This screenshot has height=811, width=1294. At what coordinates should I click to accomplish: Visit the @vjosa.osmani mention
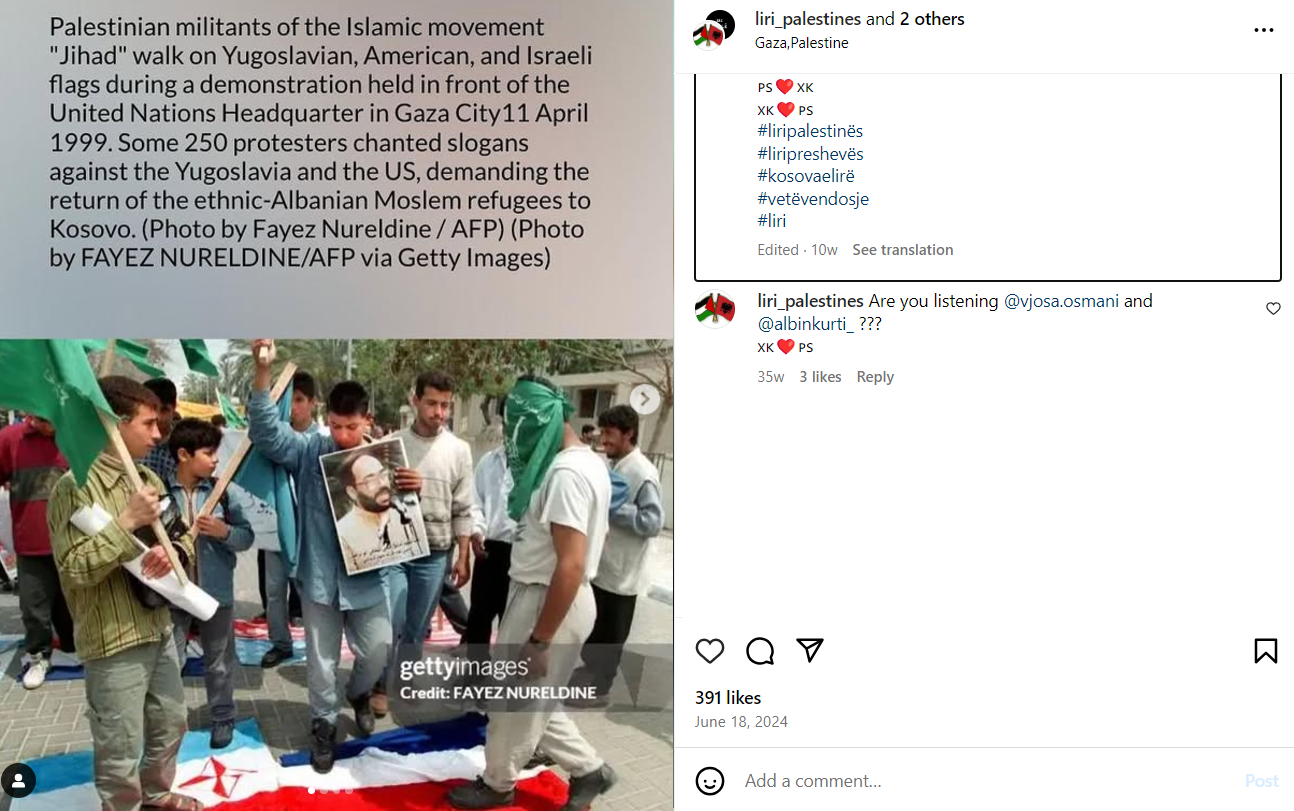[1061, 301]
